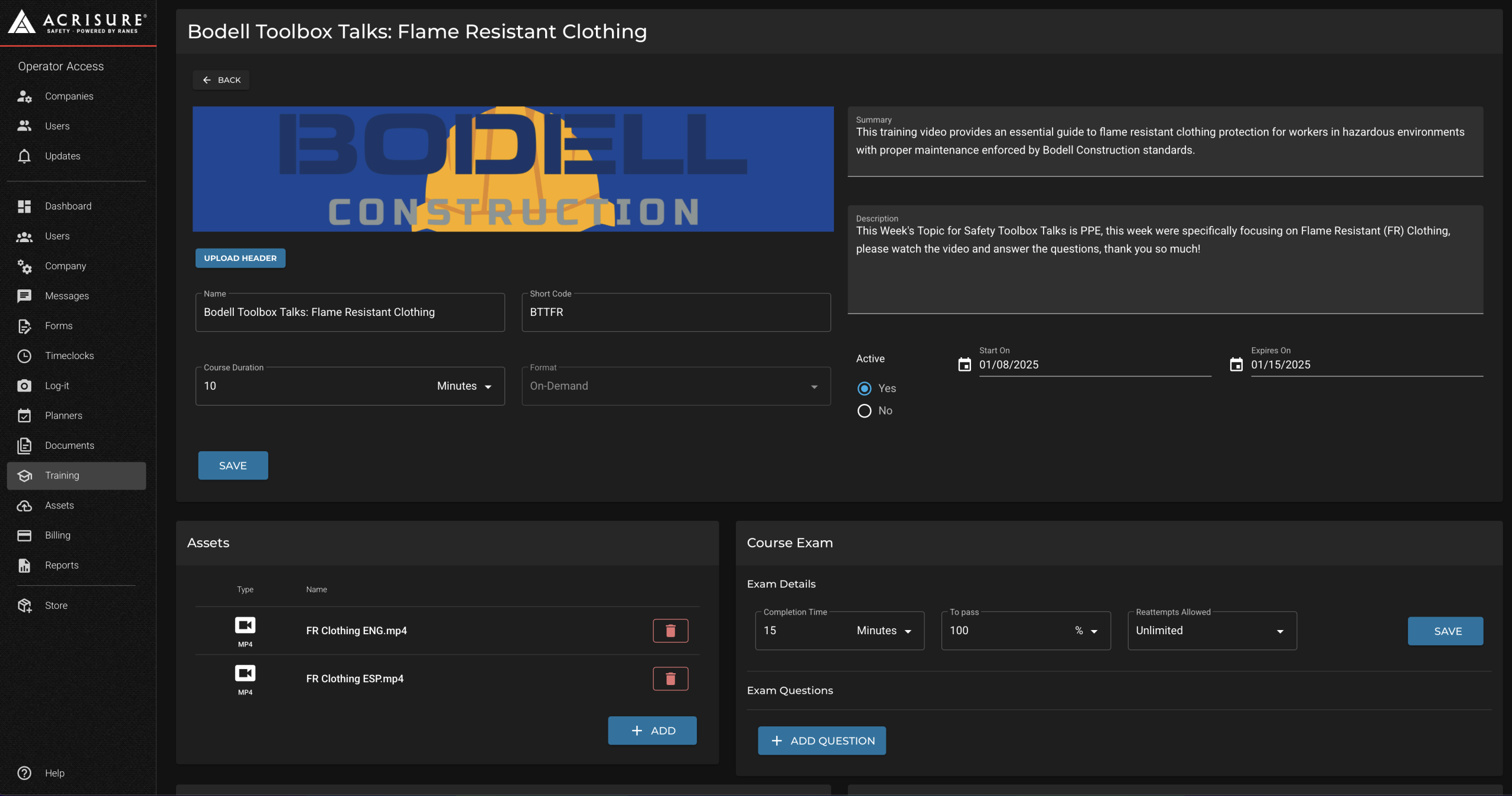Save the Exam Details settings
Viewport: 1512px width, 796px height.
[1445, 631]
